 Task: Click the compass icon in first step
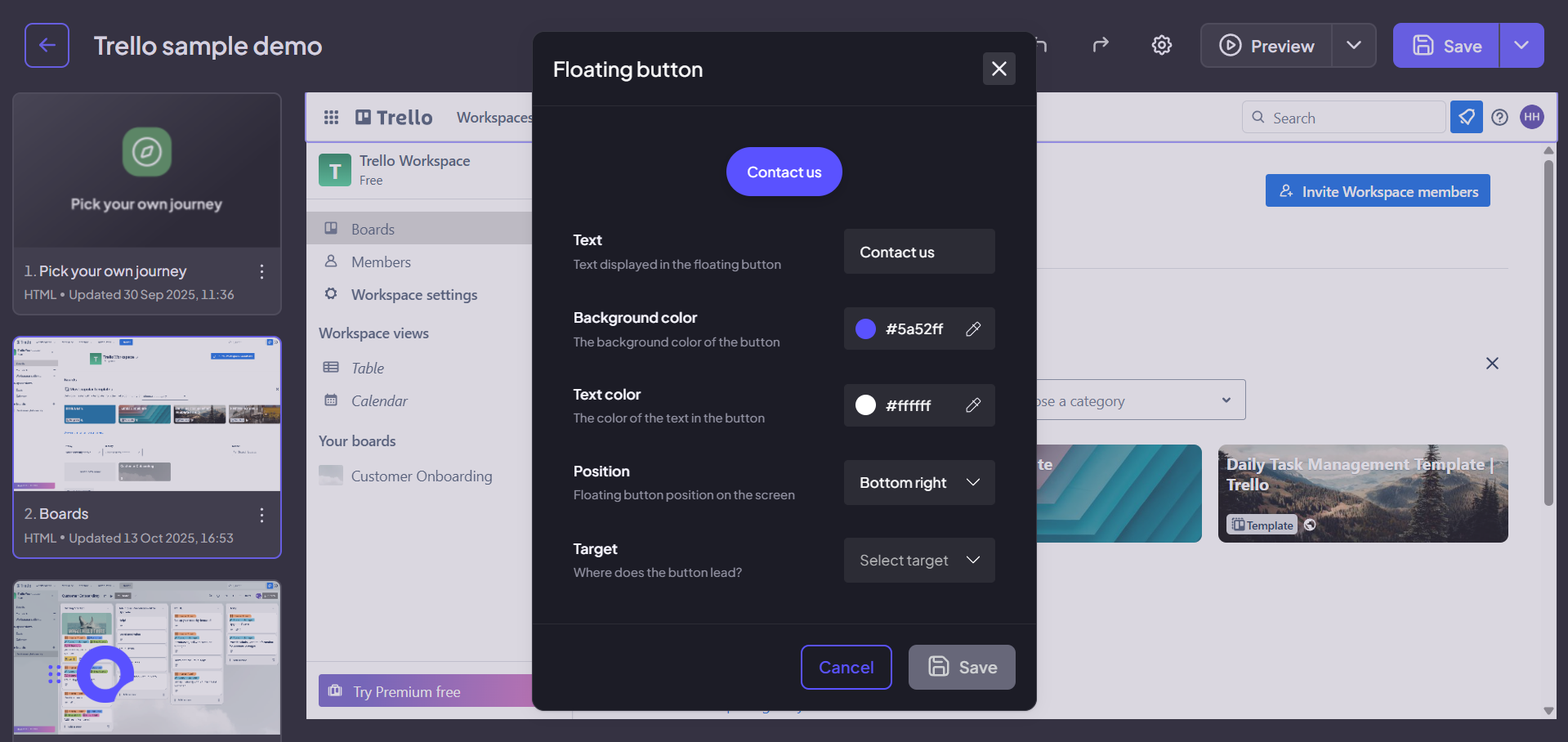pyautogui.click(x=147, y=151)
